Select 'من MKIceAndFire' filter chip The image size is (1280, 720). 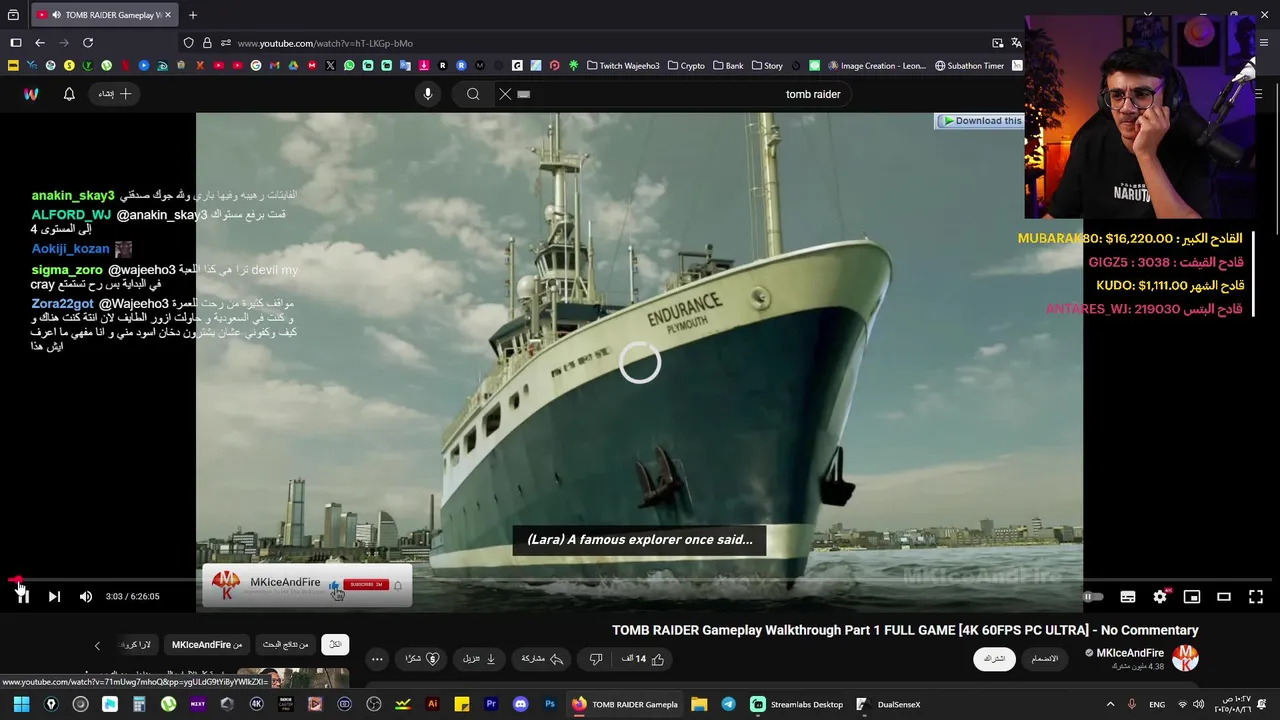pos(207,645)
